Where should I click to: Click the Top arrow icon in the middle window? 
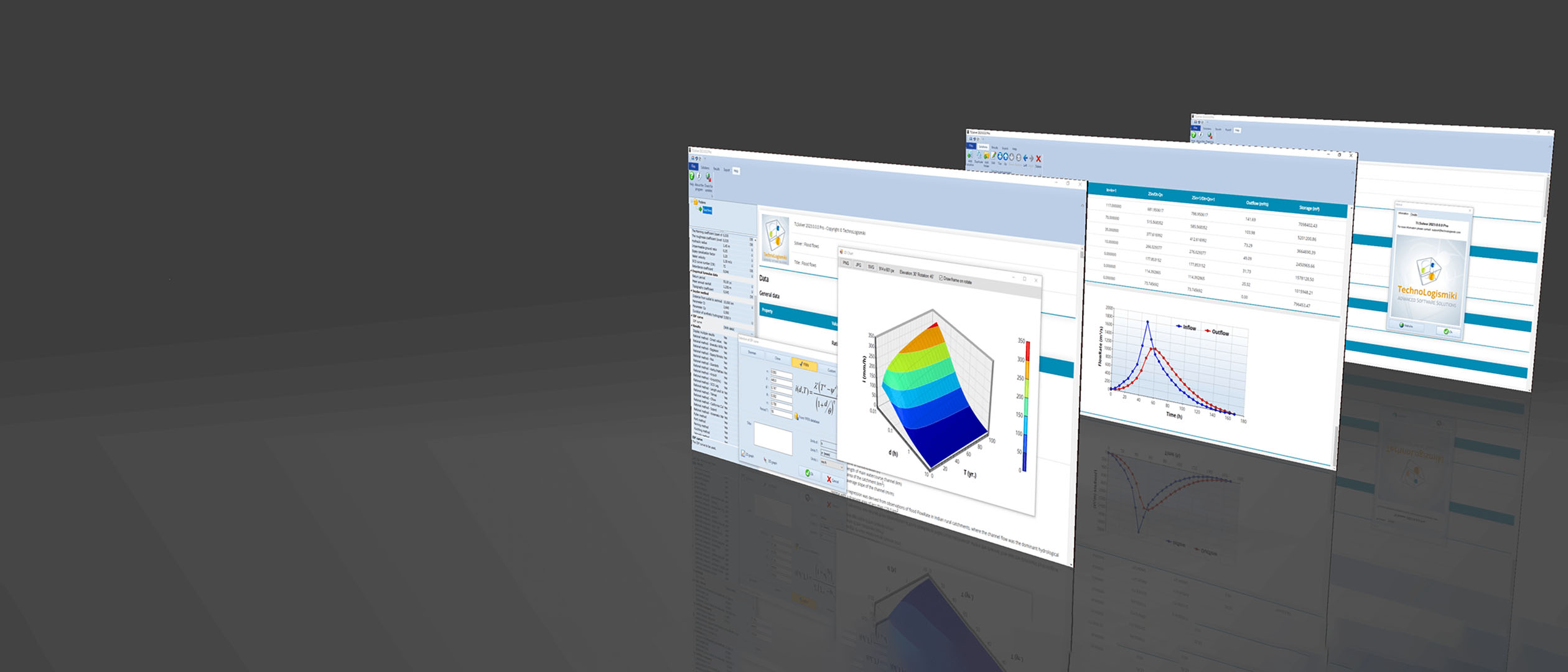tap(1000, 157)
